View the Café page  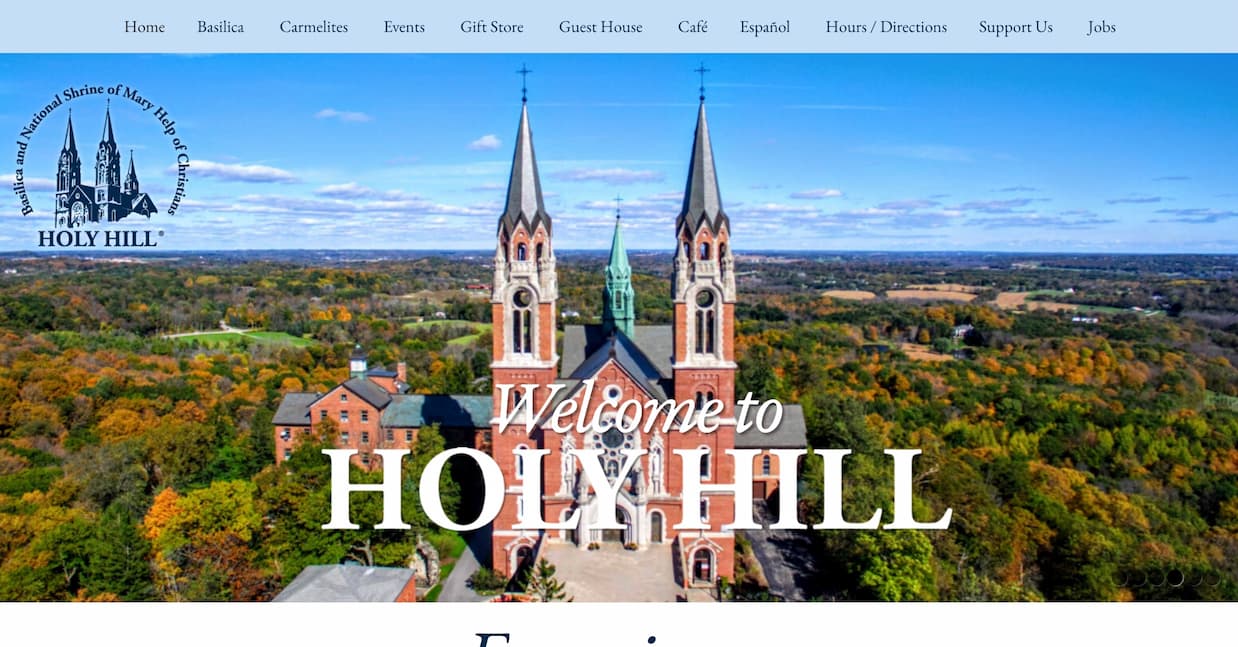point(692,27)
